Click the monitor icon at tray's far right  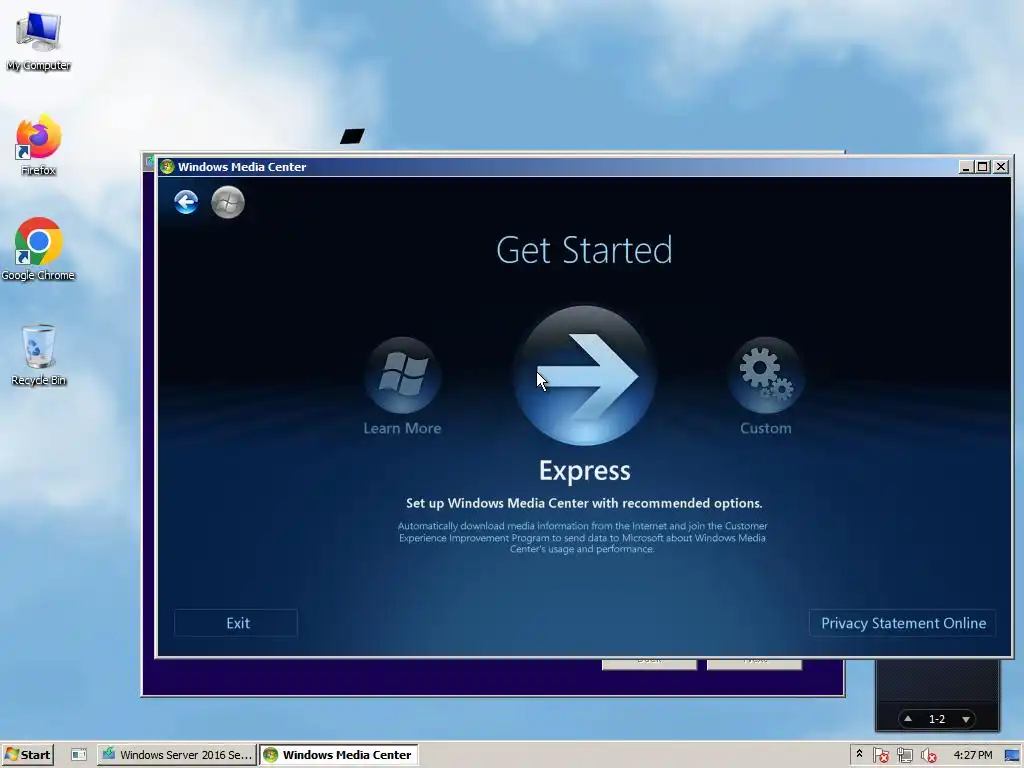click(1012, 755)
